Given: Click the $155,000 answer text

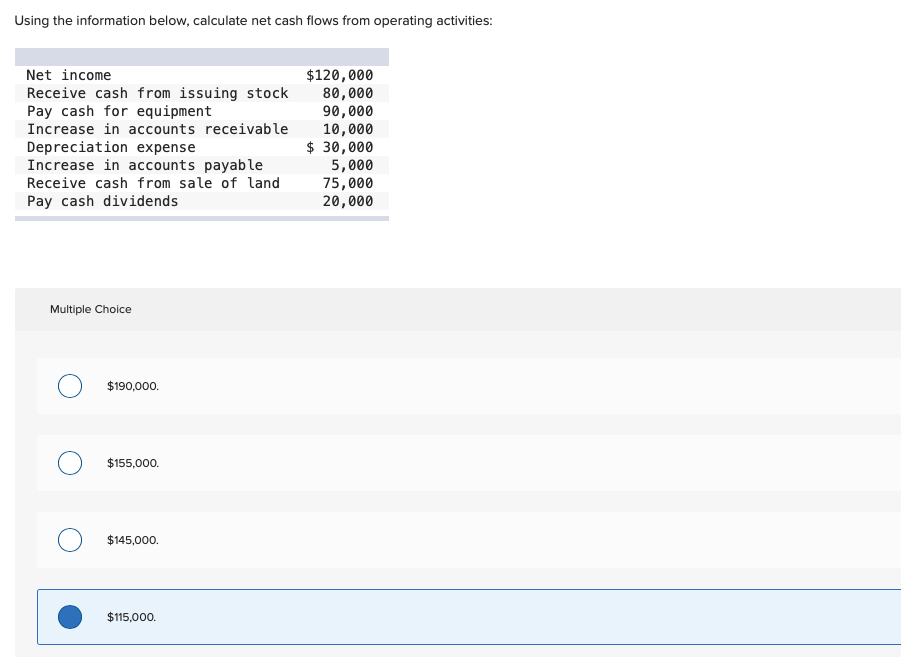Looking at the screenshot, I should (132, 463).
